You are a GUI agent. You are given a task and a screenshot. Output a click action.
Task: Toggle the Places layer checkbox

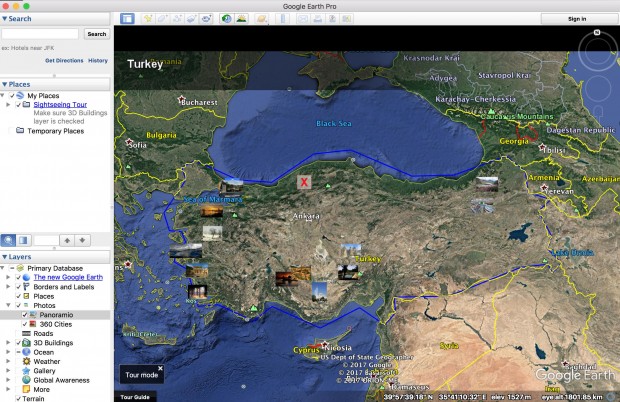[18, 296]
